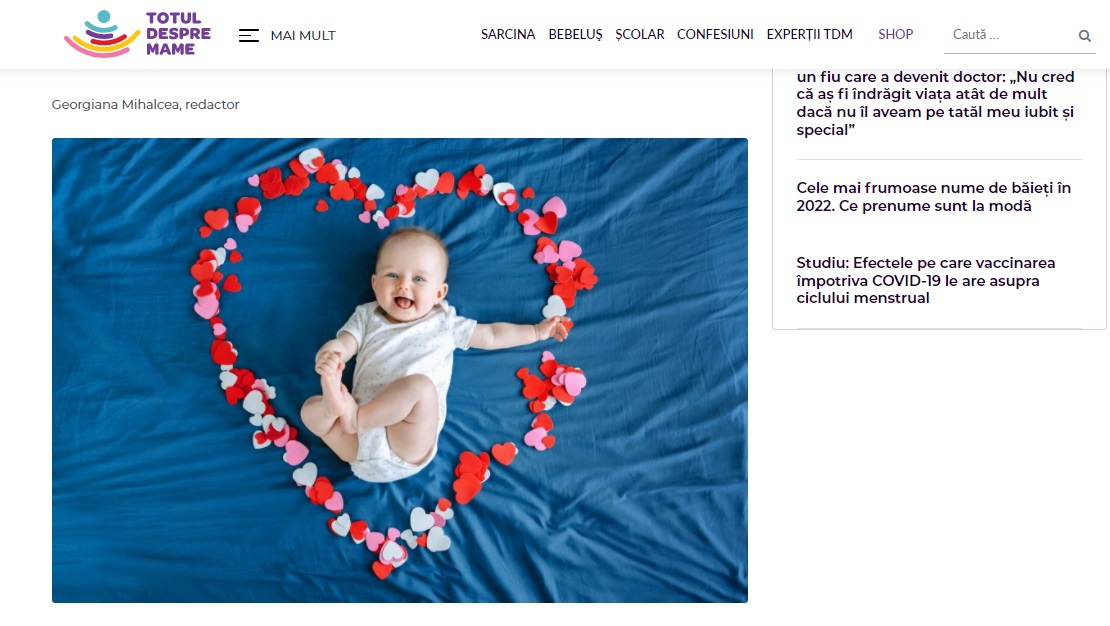This screenshot has height=626, width=1110.
Task: Visit the SHOP link
Action: click(x=896, y=34)
